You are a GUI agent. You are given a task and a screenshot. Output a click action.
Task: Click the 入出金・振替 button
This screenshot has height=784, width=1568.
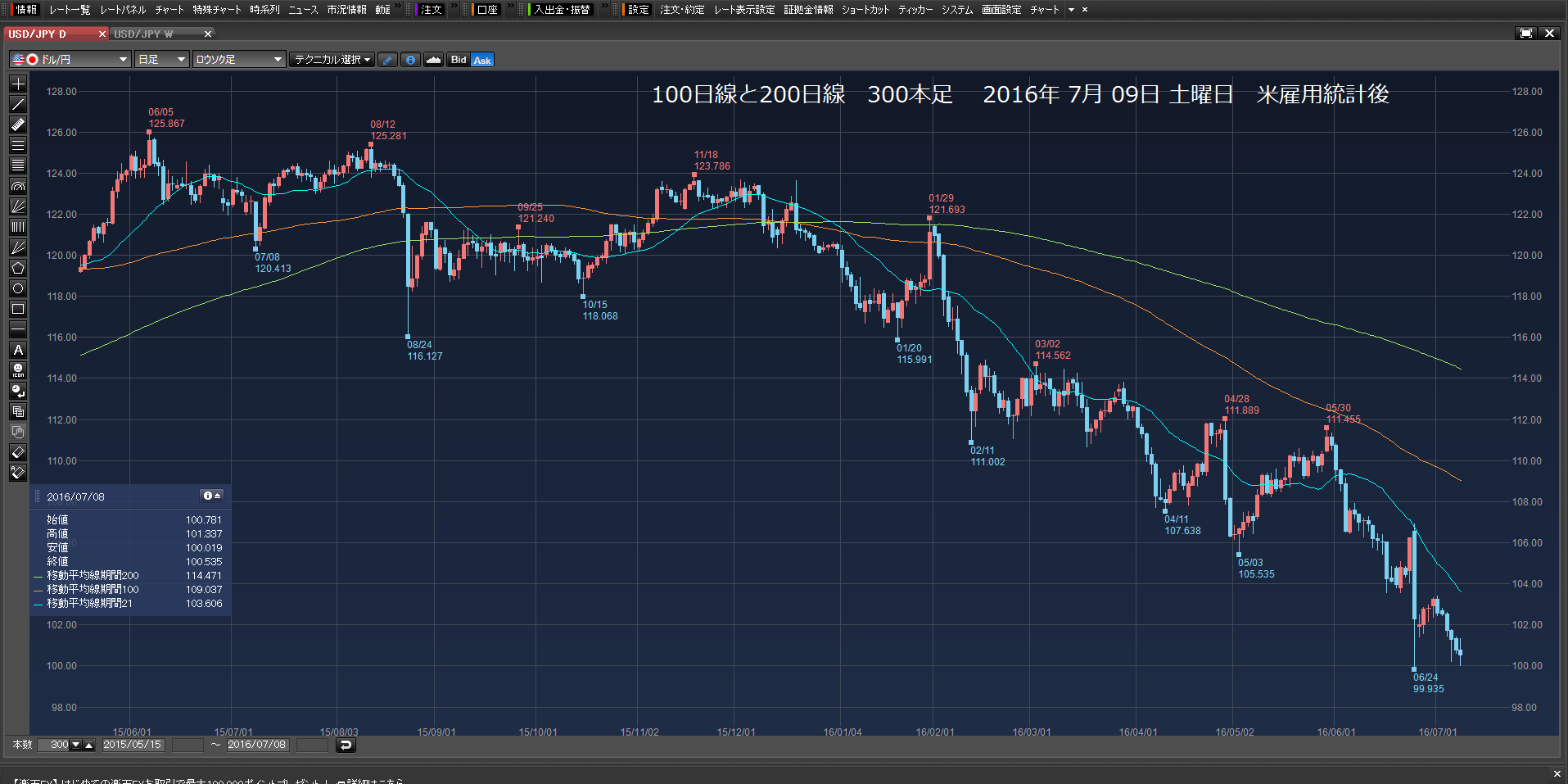point(563,10)
